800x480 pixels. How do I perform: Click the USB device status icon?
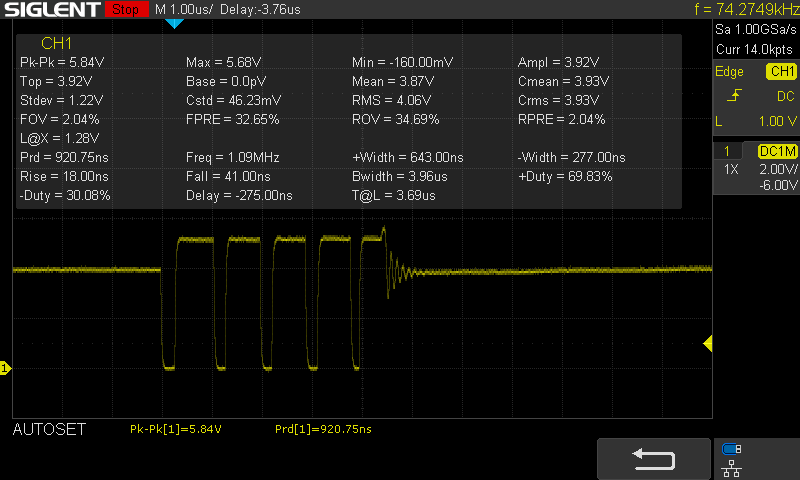point(732,449)
